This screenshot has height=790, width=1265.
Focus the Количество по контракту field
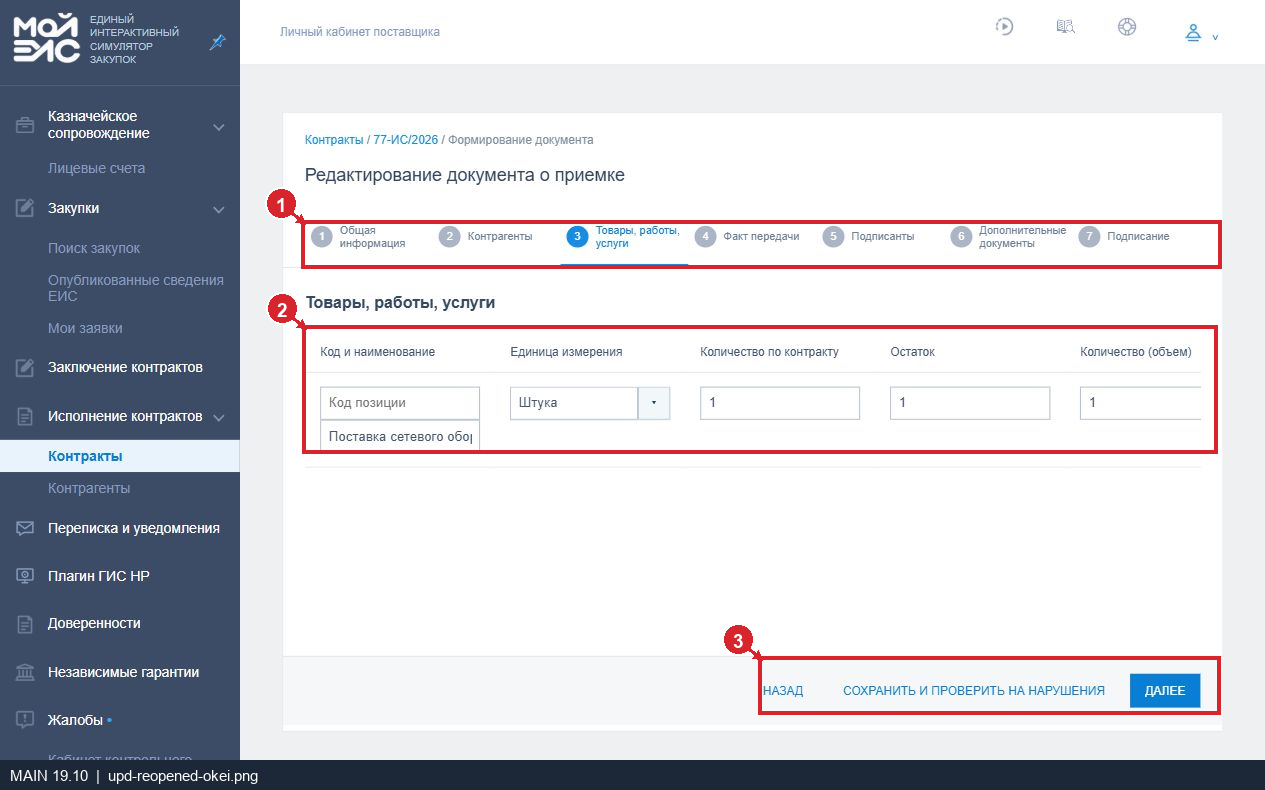(780, 403)
